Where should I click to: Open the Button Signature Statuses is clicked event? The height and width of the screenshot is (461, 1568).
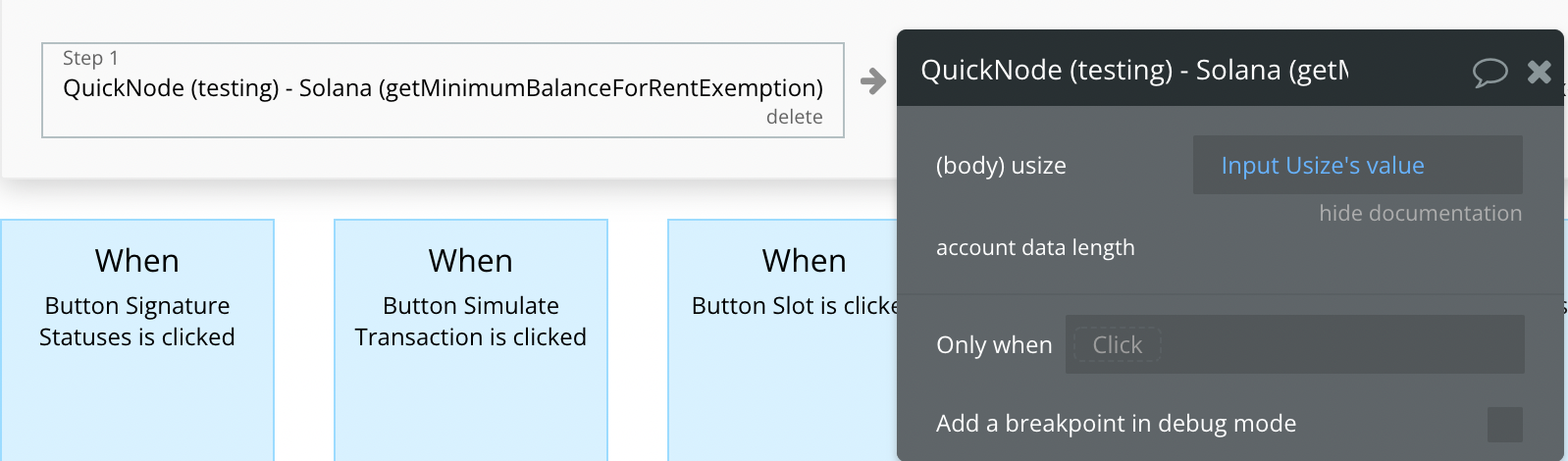(x=137, y=339)
